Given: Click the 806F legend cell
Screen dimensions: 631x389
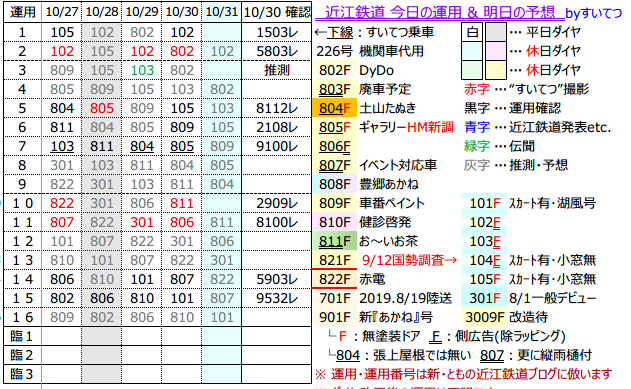Looking at the screenshot, I should click(x=334, y=146).
